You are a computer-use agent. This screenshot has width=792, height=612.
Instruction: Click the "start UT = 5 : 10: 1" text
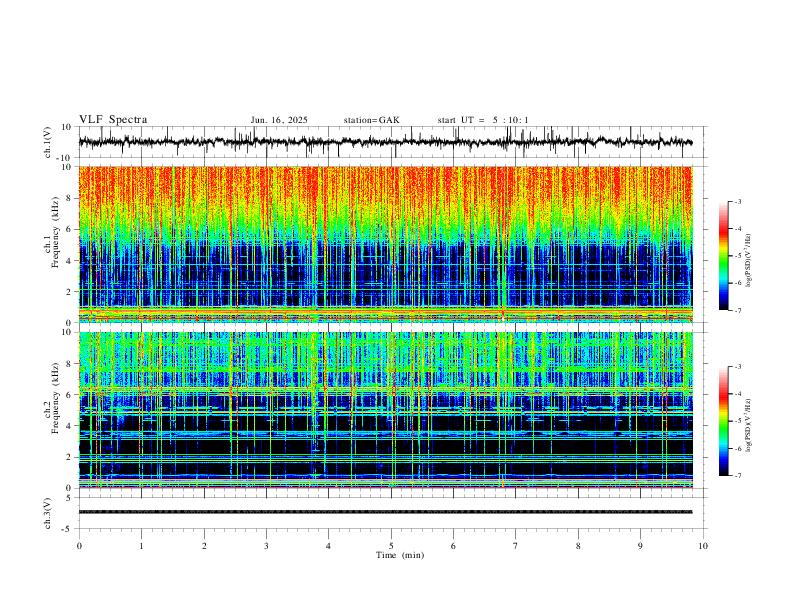483,120
